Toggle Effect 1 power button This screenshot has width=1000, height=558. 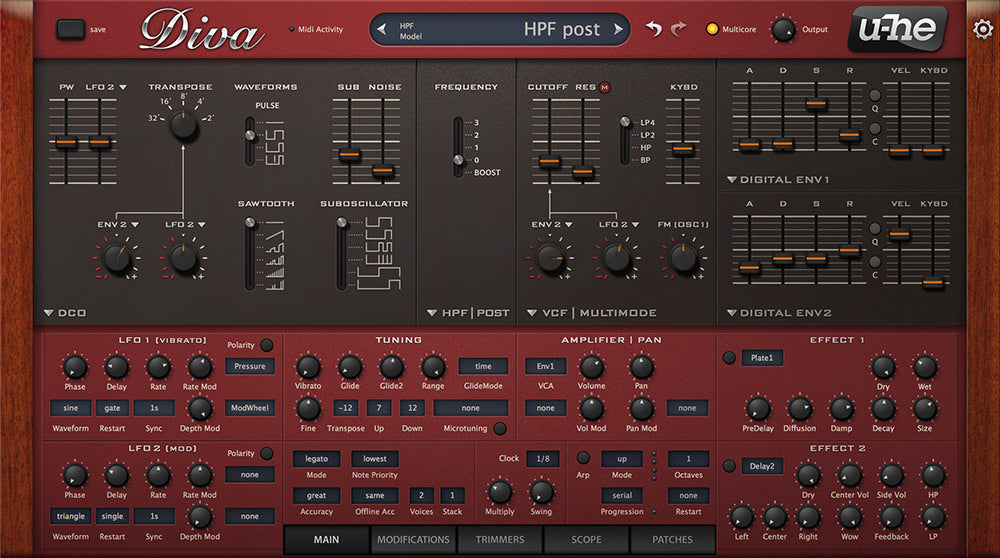point(729,357)
